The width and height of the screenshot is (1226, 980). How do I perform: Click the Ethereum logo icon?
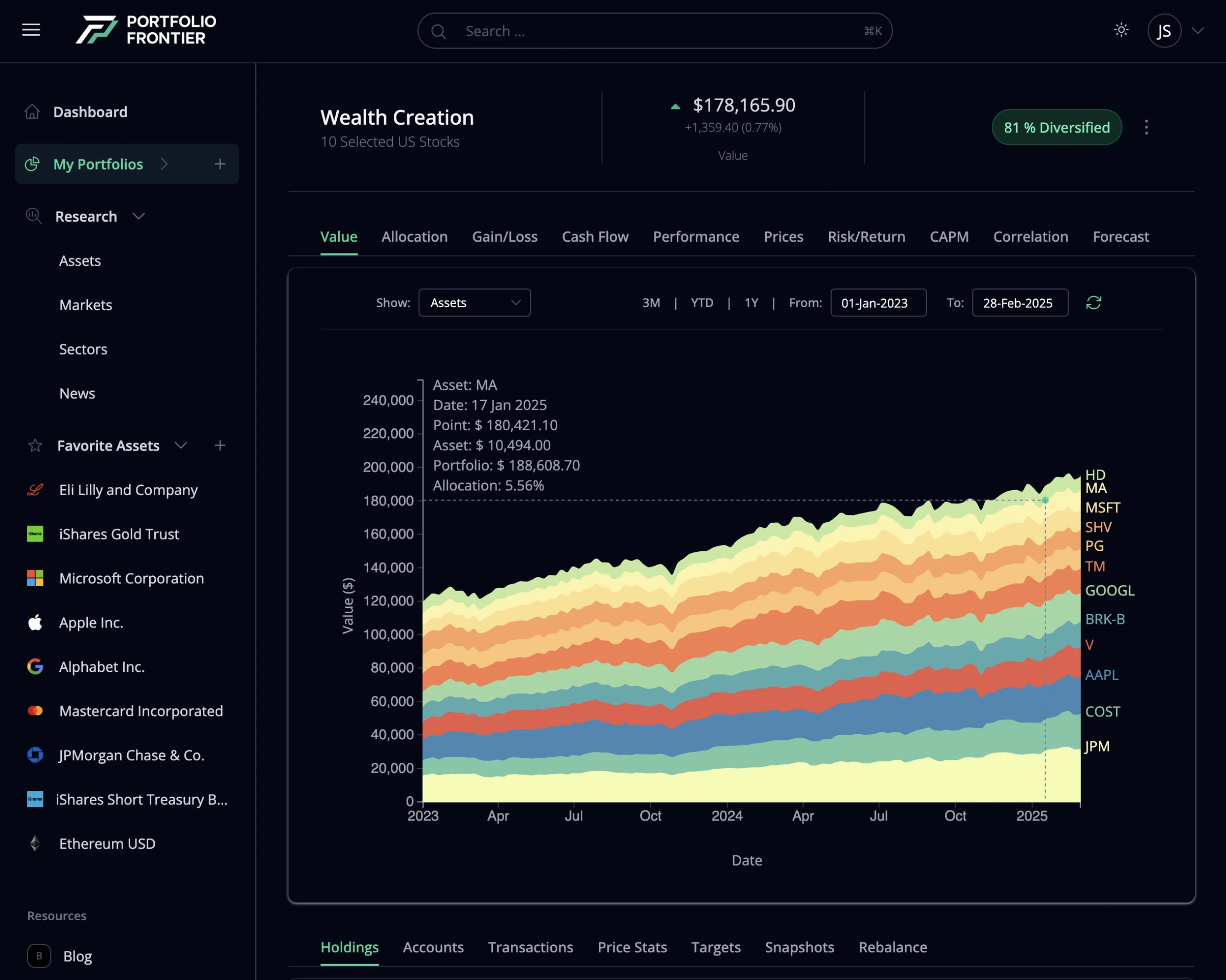pyautogui.click(x=35, y=844)
